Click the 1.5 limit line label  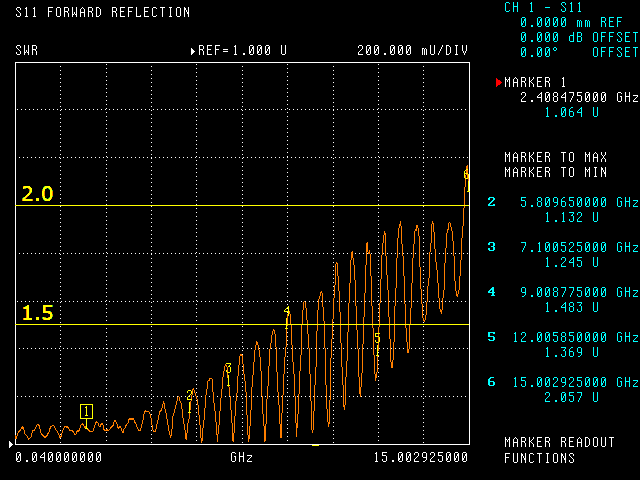37,313
